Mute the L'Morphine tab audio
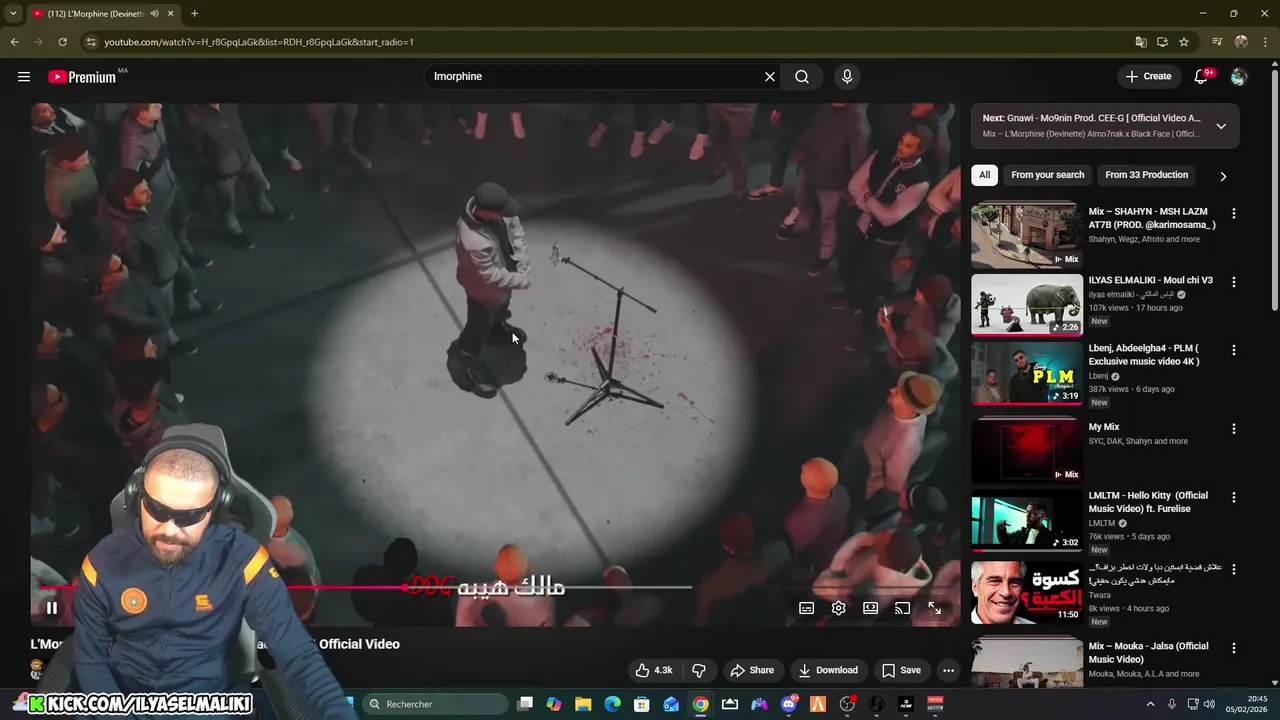1280x720 pixels. point(154,14)
